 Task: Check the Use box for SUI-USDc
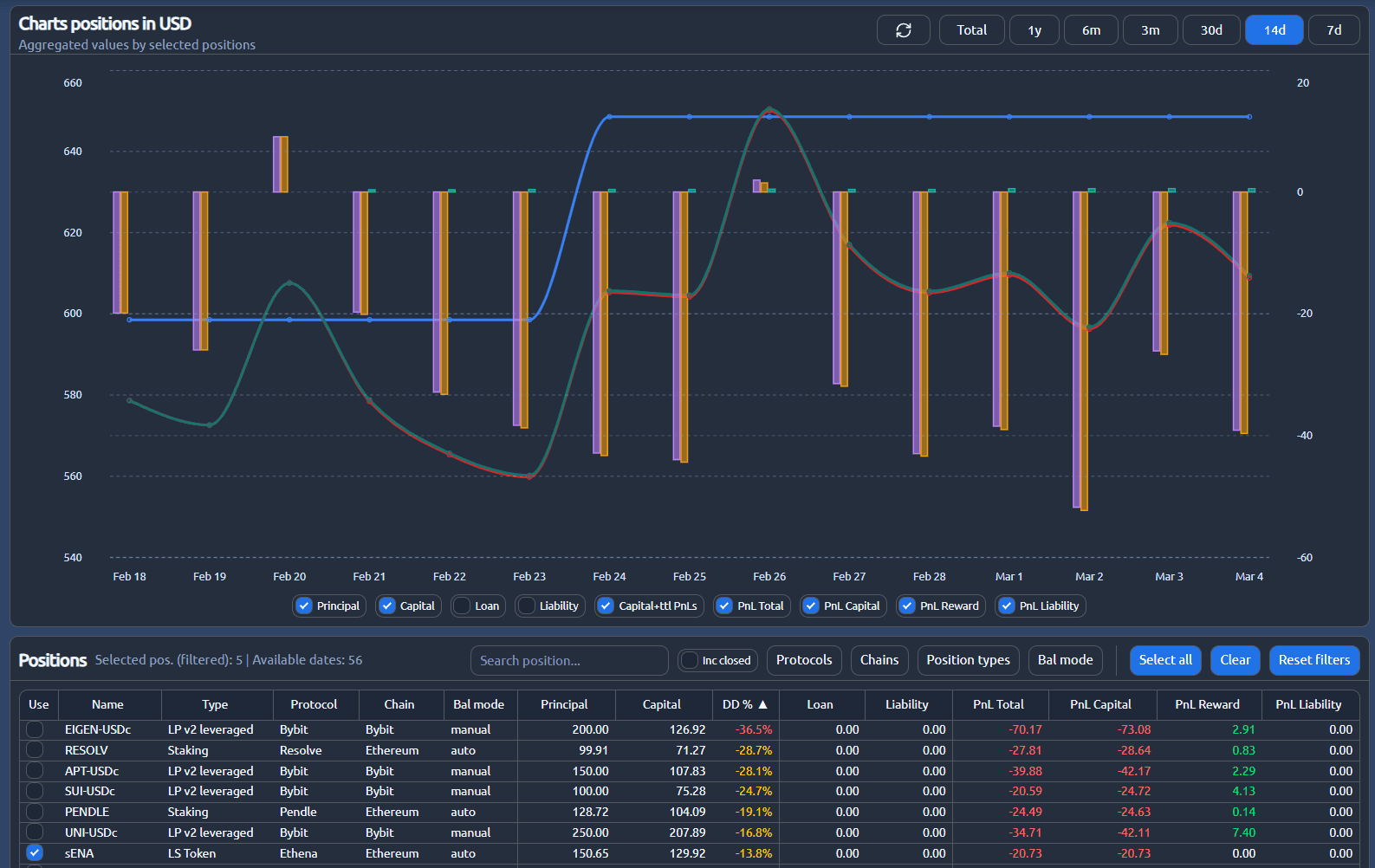[x=35, y=791]
